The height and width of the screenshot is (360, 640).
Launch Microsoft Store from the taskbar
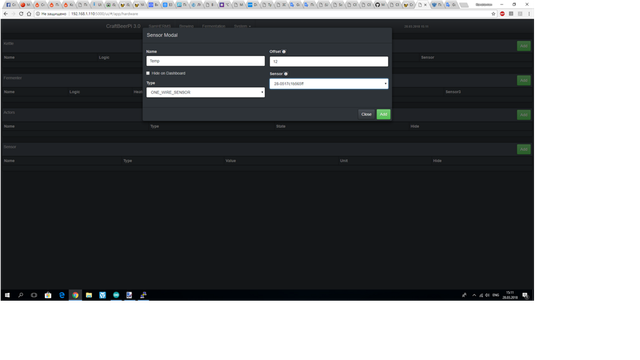[48, 295]
